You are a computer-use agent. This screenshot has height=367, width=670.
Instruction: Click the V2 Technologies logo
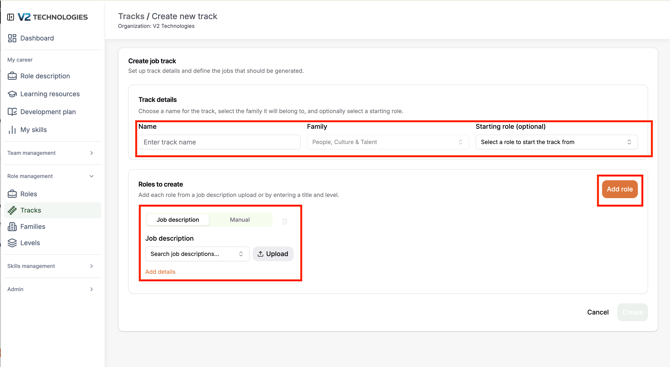point(53,17)
